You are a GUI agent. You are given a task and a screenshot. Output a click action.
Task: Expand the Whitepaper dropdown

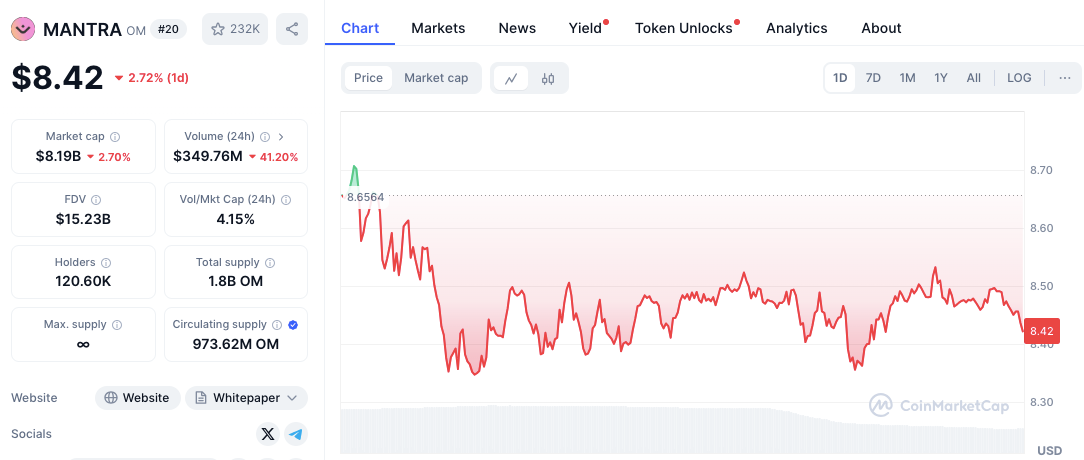click(246, 398)
